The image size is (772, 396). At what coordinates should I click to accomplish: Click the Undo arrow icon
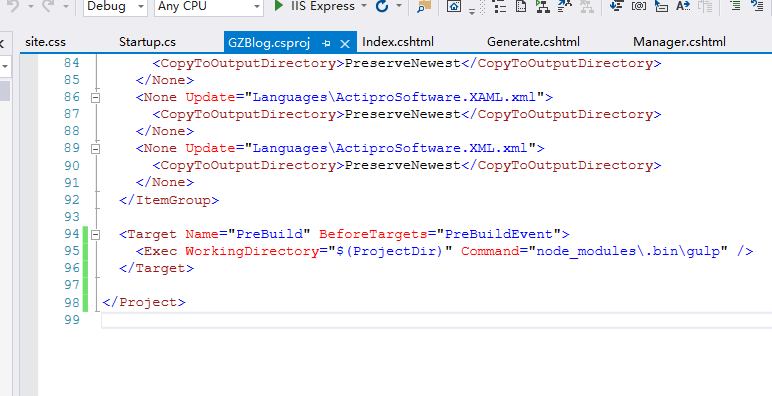14,5
